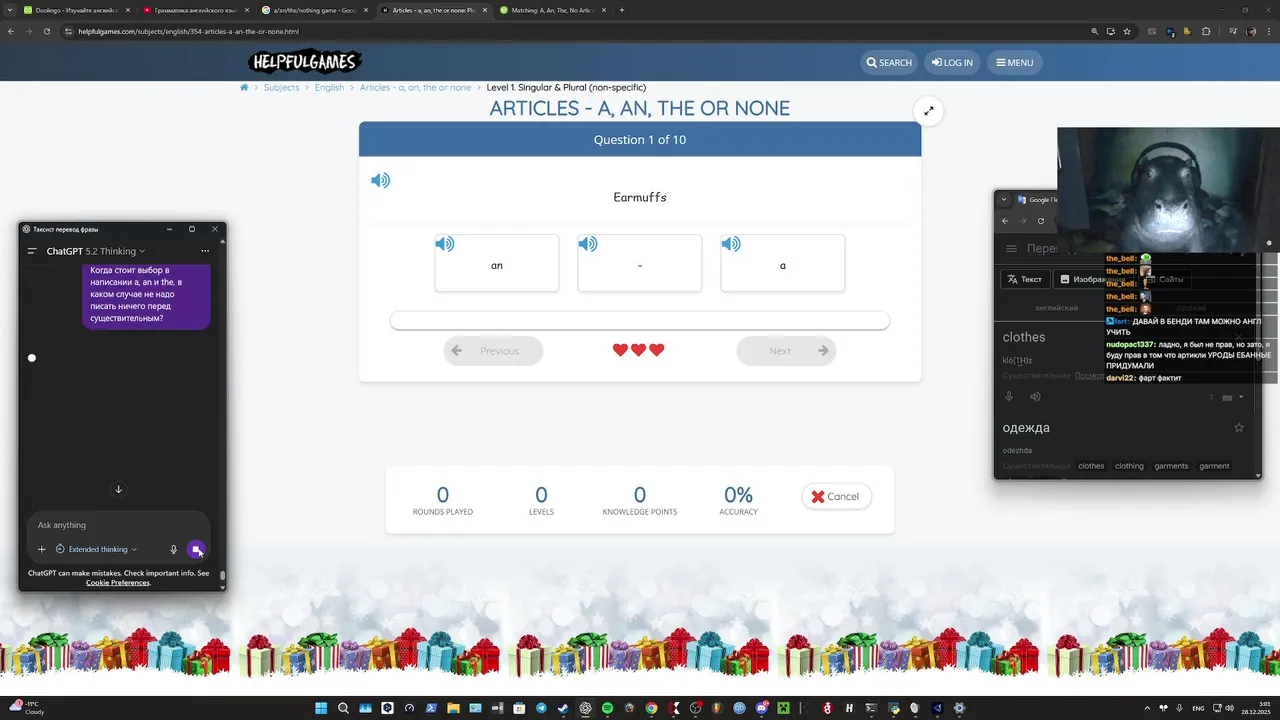Open Windows taskbar Search
The width and height of the screenshot is (1280, 720).
(x=343, y=708)
